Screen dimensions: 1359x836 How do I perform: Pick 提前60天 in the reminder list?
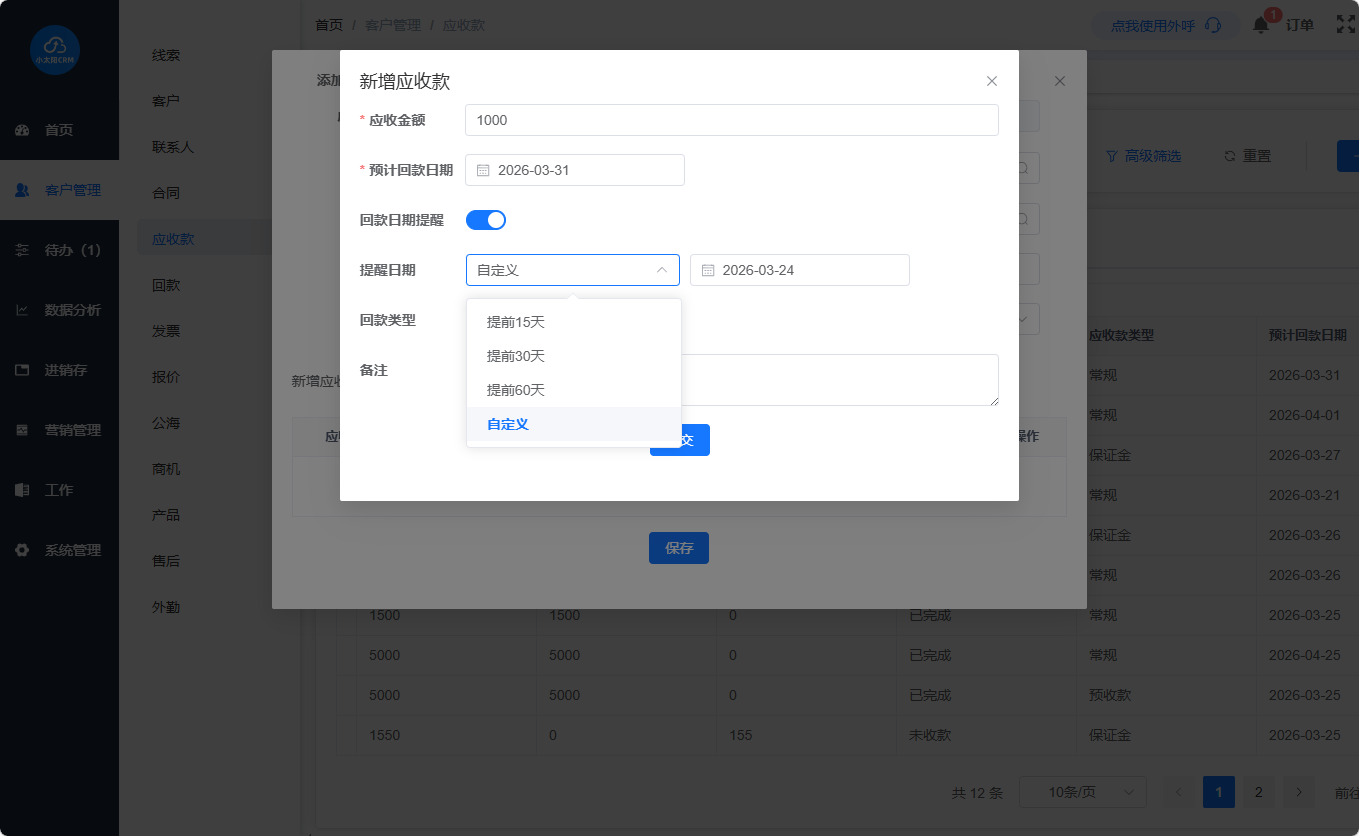[515, 390]
